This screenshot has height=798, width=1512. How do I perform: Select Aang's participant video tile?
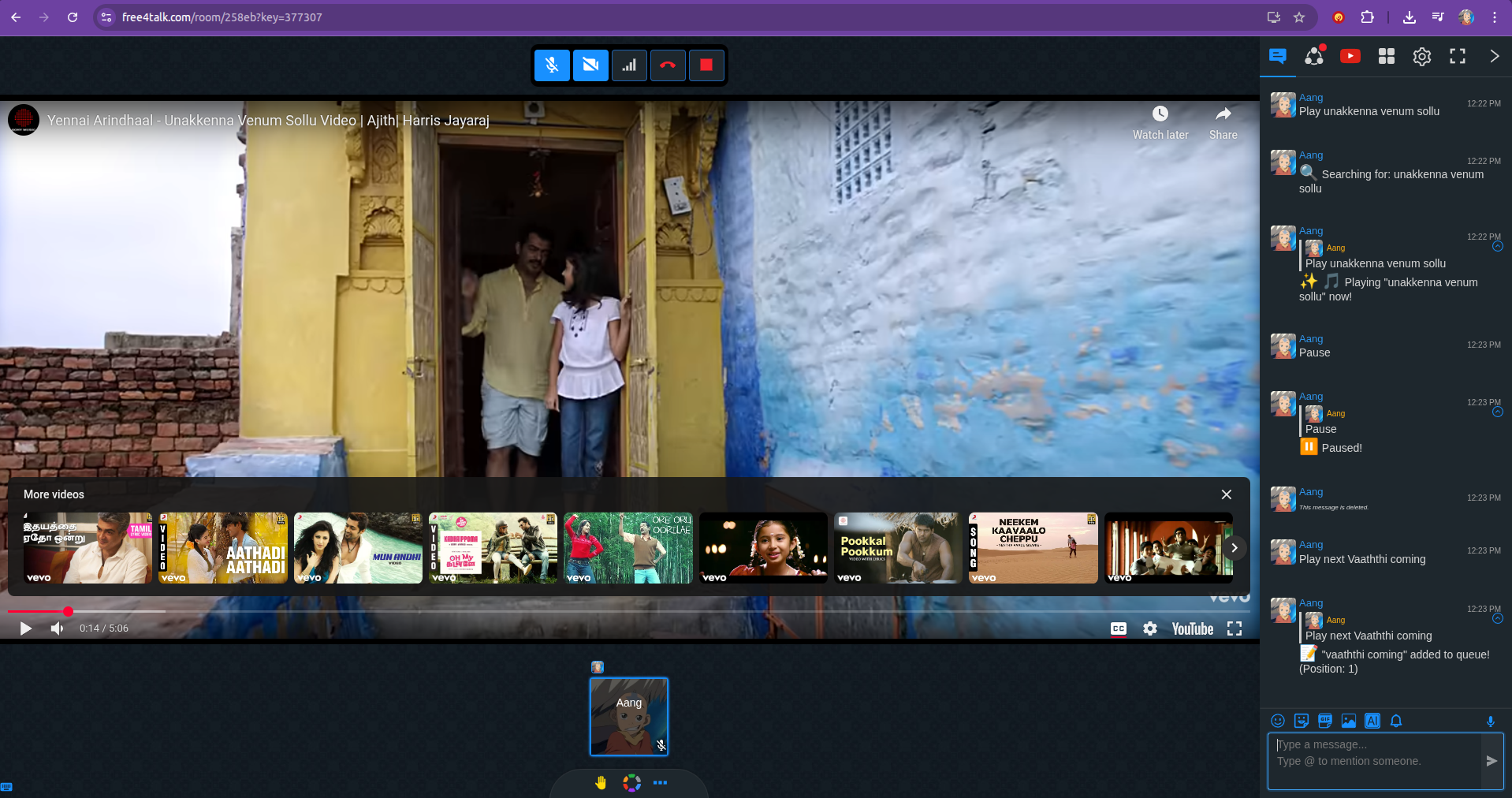pyautogui.click(x=629, y=717)
